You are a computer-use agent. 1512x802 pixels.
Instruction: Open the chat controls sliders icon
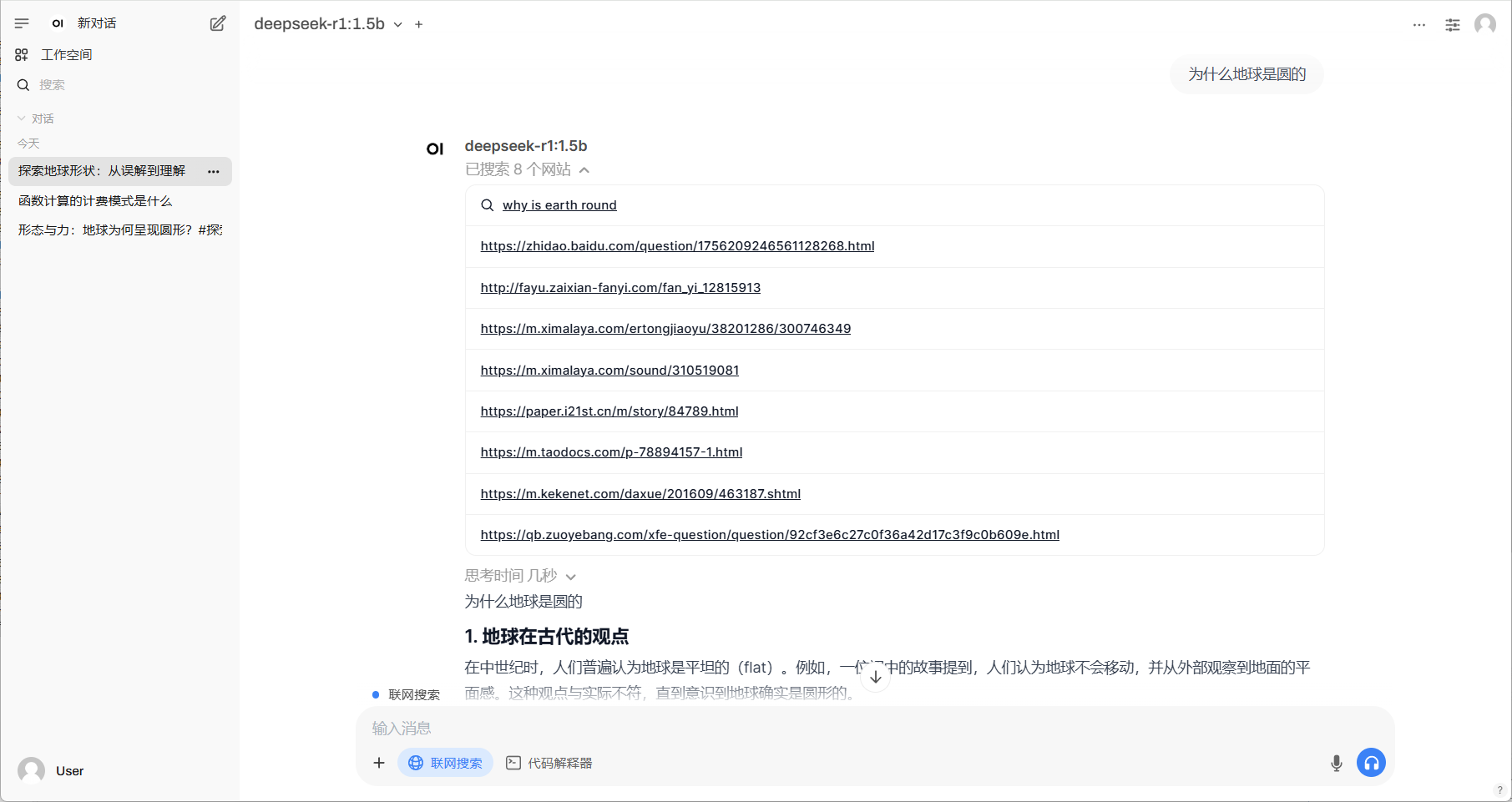pyautogui.click(x=1453, y=24)
